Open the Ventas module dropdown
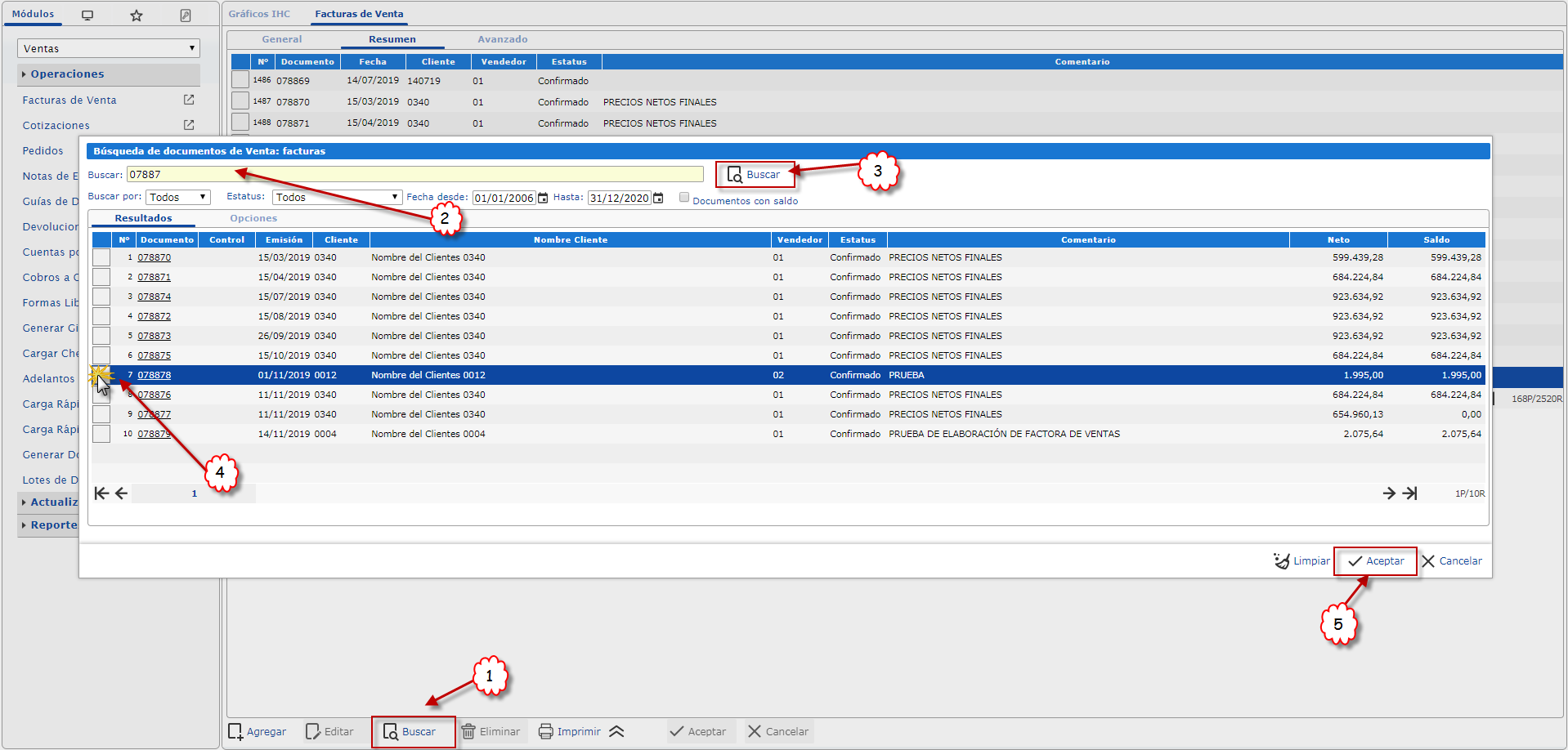 pyautogui.click(x=109, y=48)
